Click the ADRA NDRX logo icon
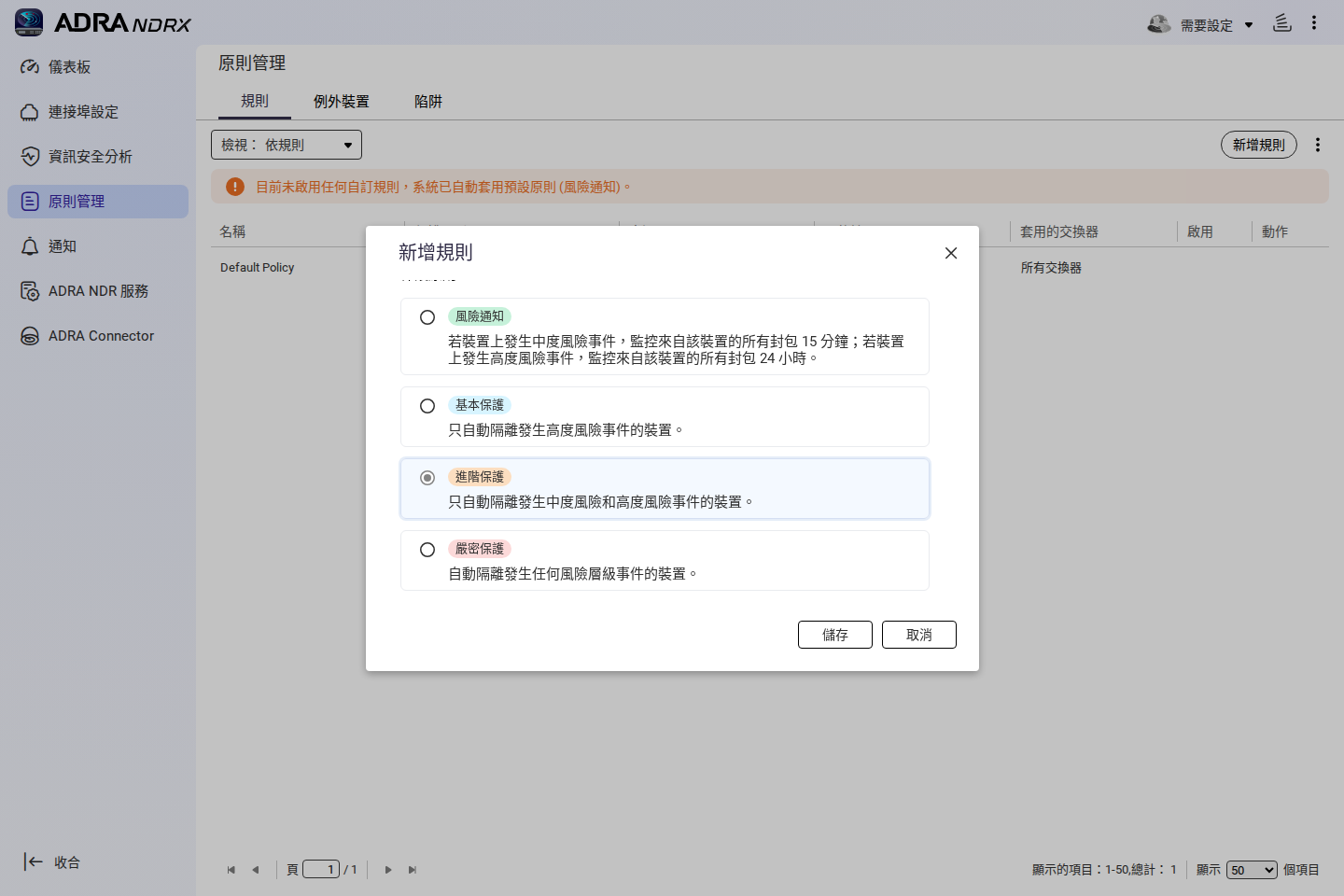The image size is (1344, 896). (x=29, y=22)
